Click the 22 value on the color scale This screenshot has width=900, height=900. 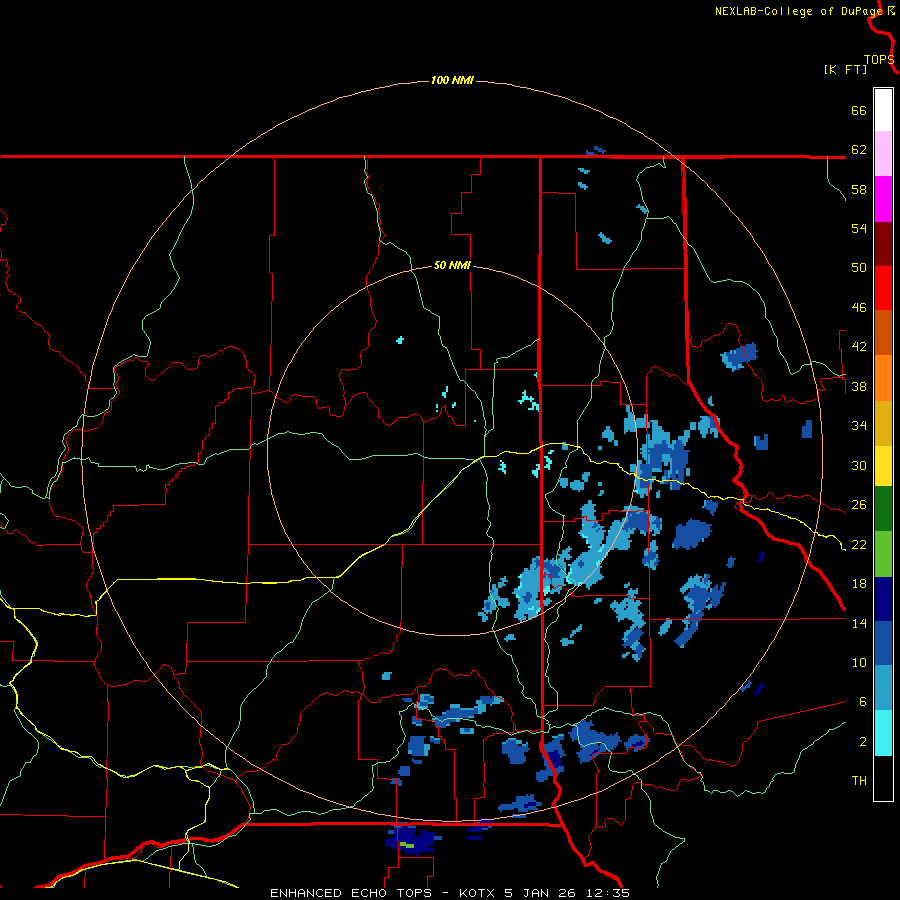coord(859,544)
